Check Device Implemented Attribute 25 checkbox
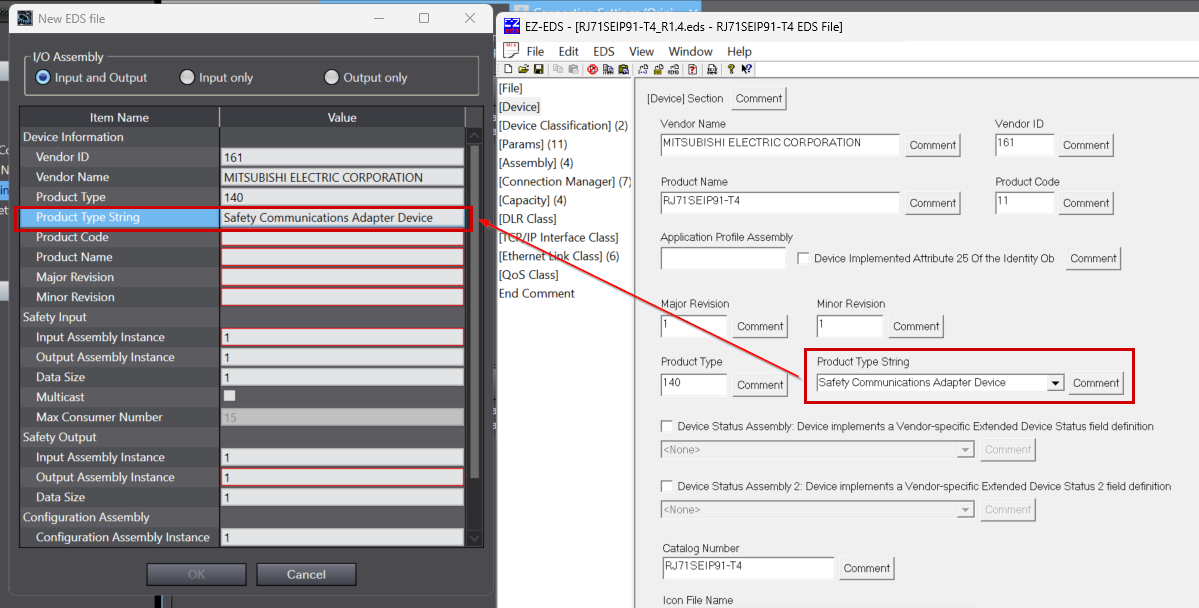Image resolution: width=1199 pixels, height=608 pixels. click(x=803, y=258)
